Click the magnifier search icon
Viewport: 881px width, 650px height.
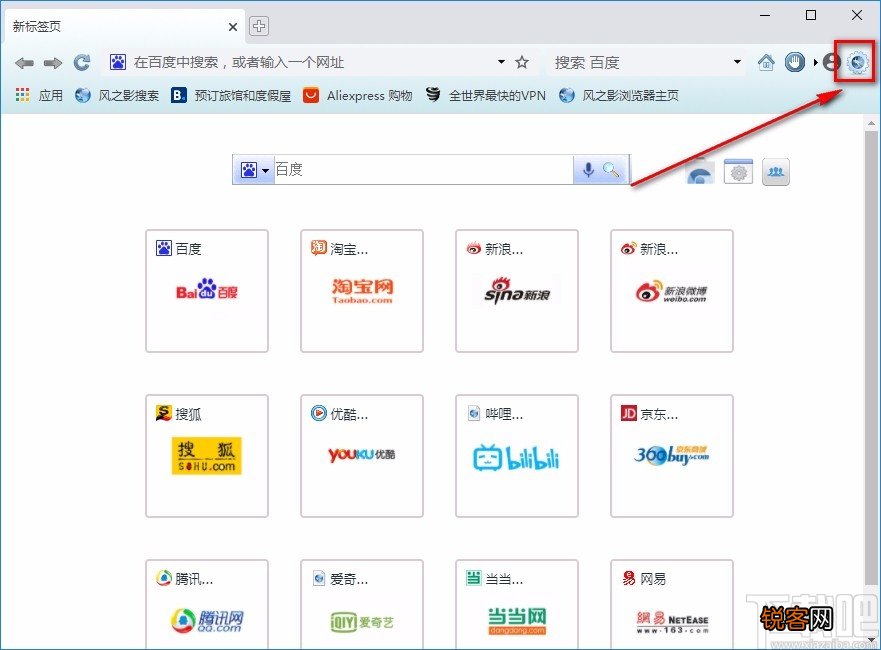pos(611,169)
